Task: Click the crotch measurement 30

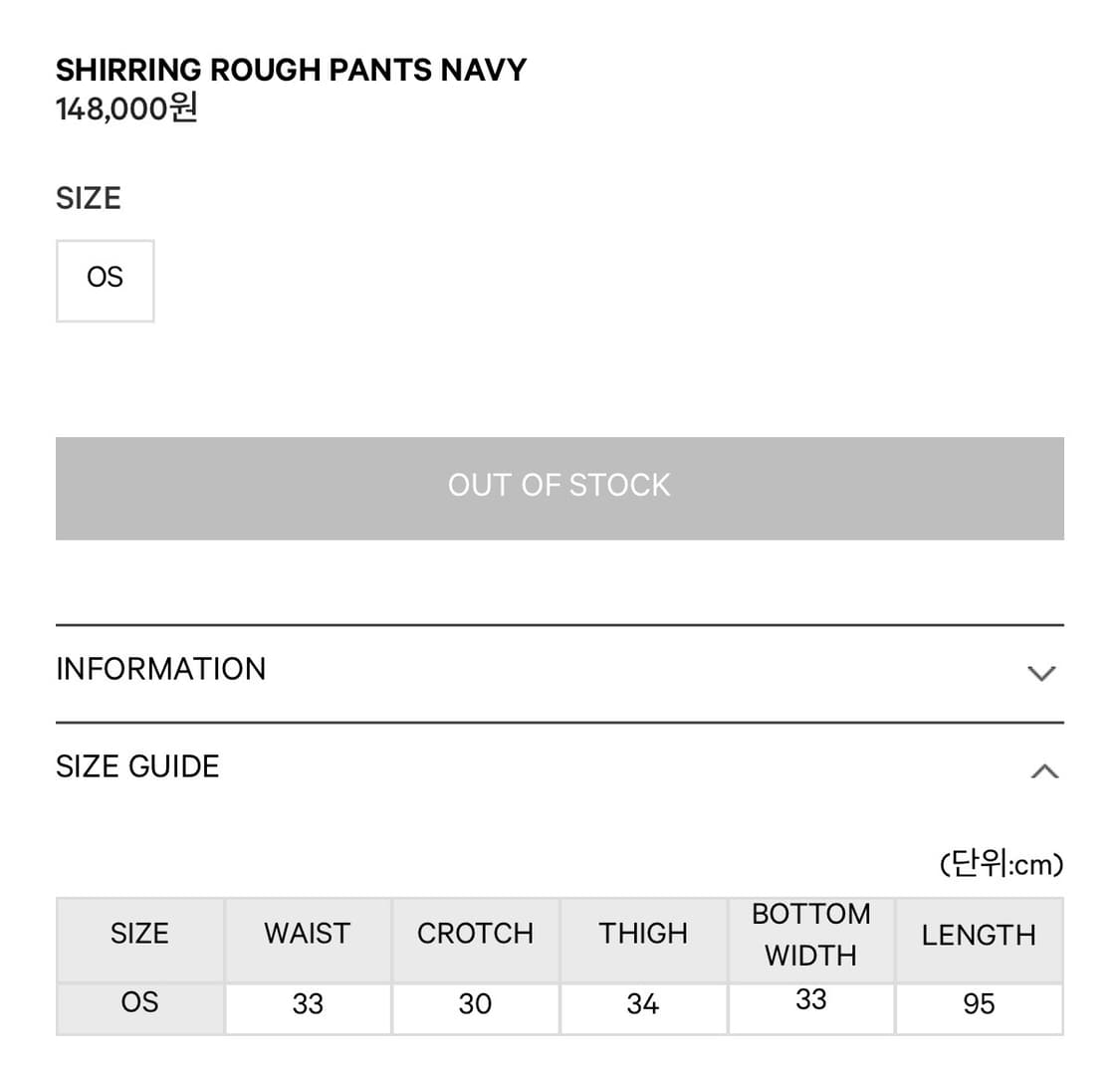Action: tap(475, 1004)
